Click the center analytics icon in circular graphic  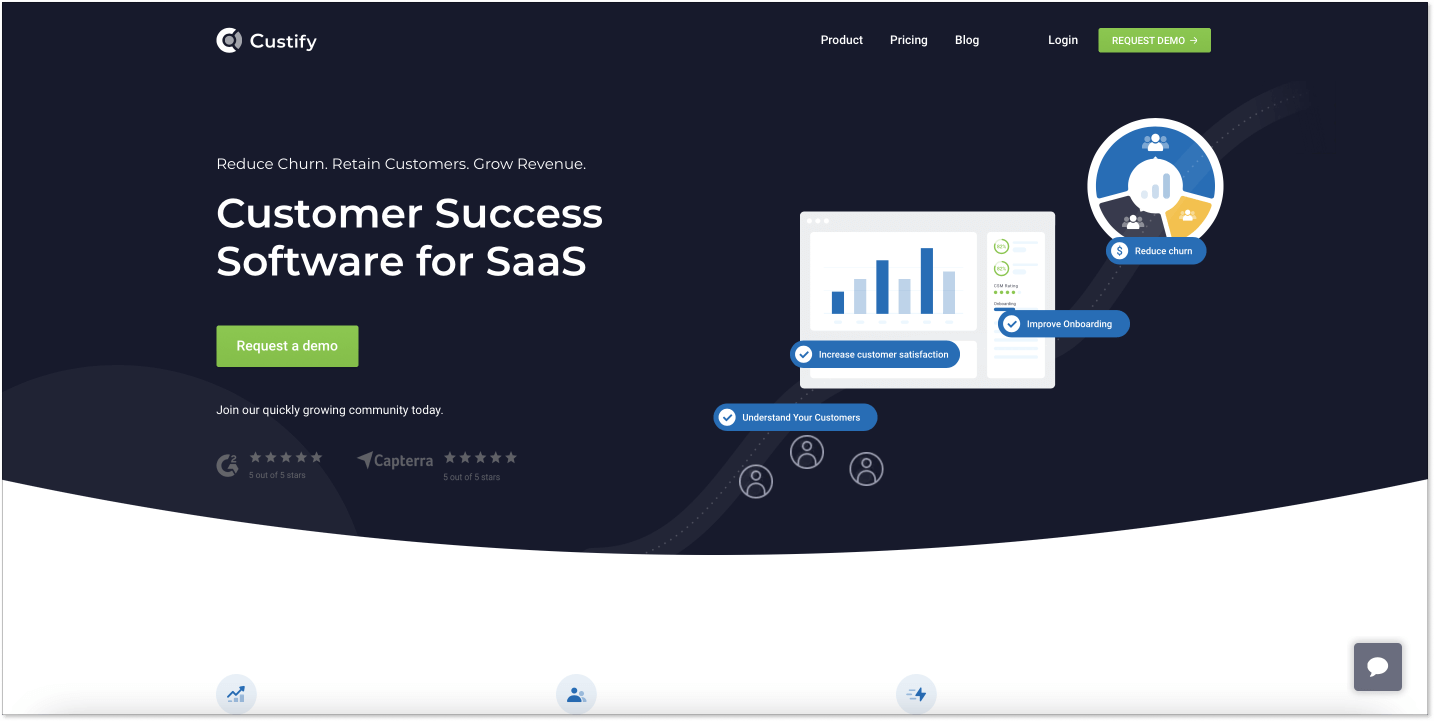click(x=1155, y=187)
